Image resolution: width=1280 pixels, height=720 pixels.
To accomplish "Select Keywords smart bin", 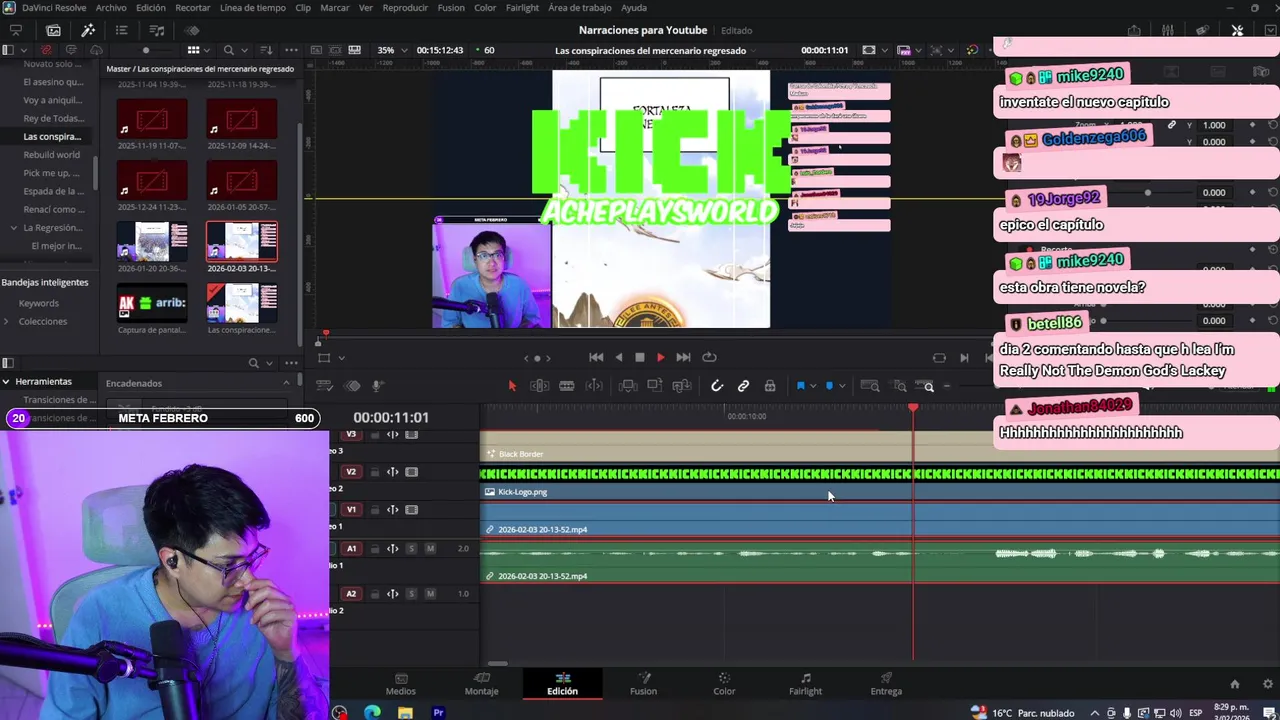I will [x=39, y=303].
